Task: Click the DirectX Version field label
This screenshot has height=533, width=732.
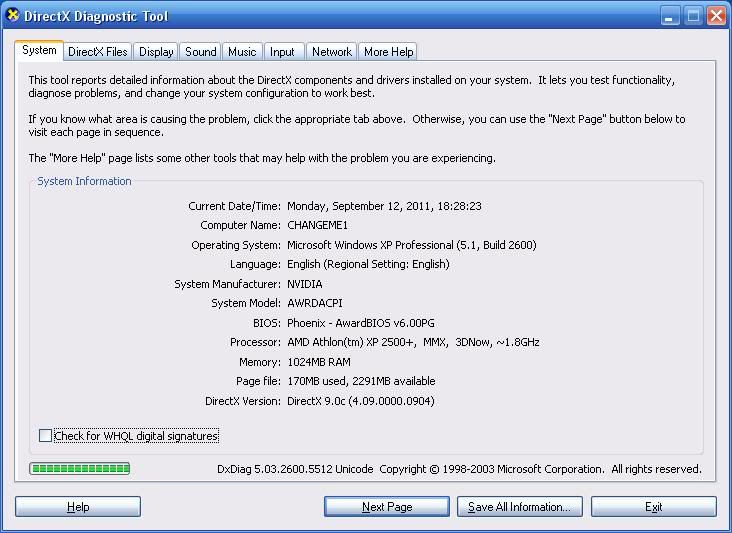Action: click(x=243, y=401)
